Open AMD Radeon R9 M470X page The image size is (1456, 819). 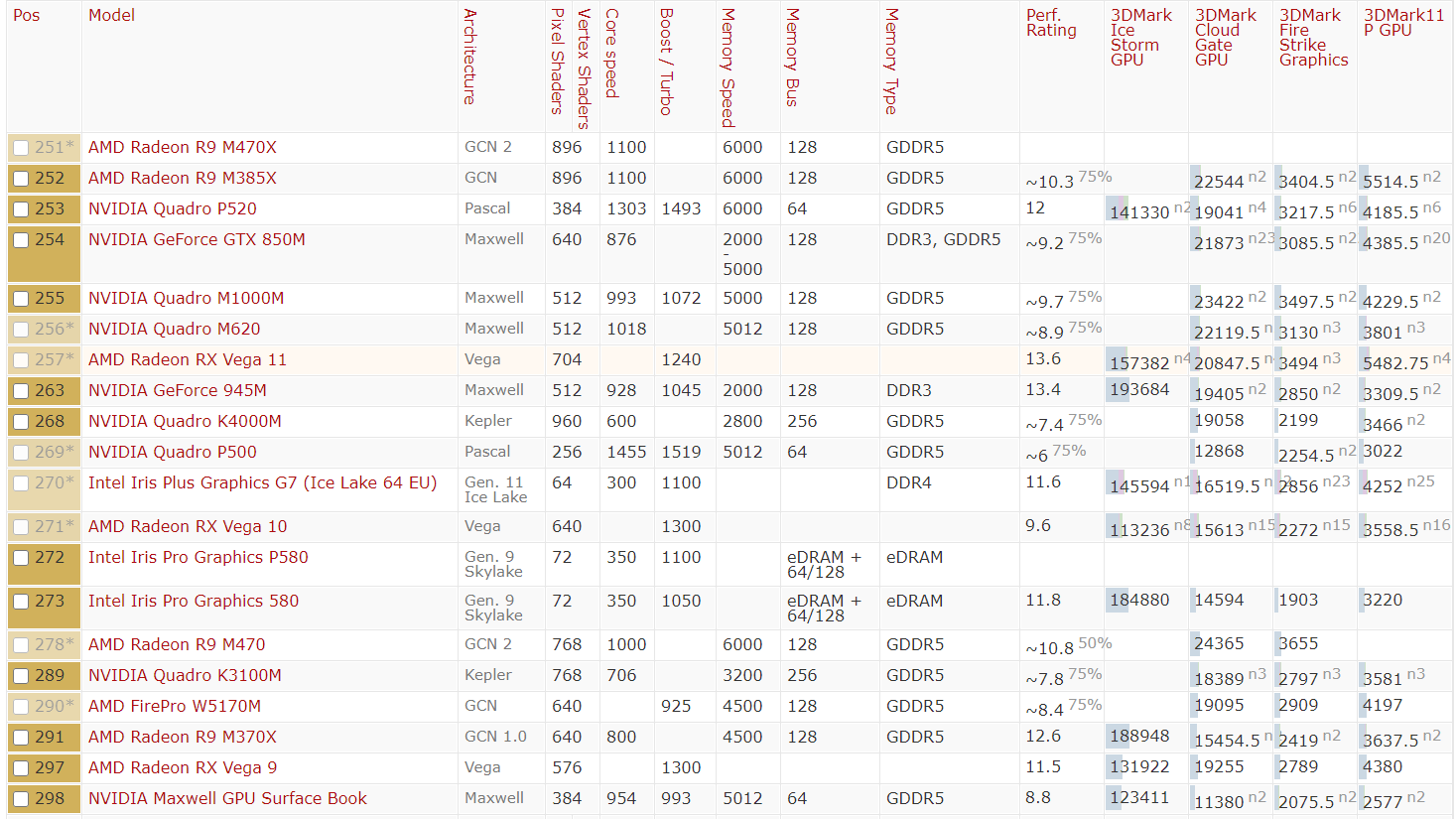coord(183,148)
